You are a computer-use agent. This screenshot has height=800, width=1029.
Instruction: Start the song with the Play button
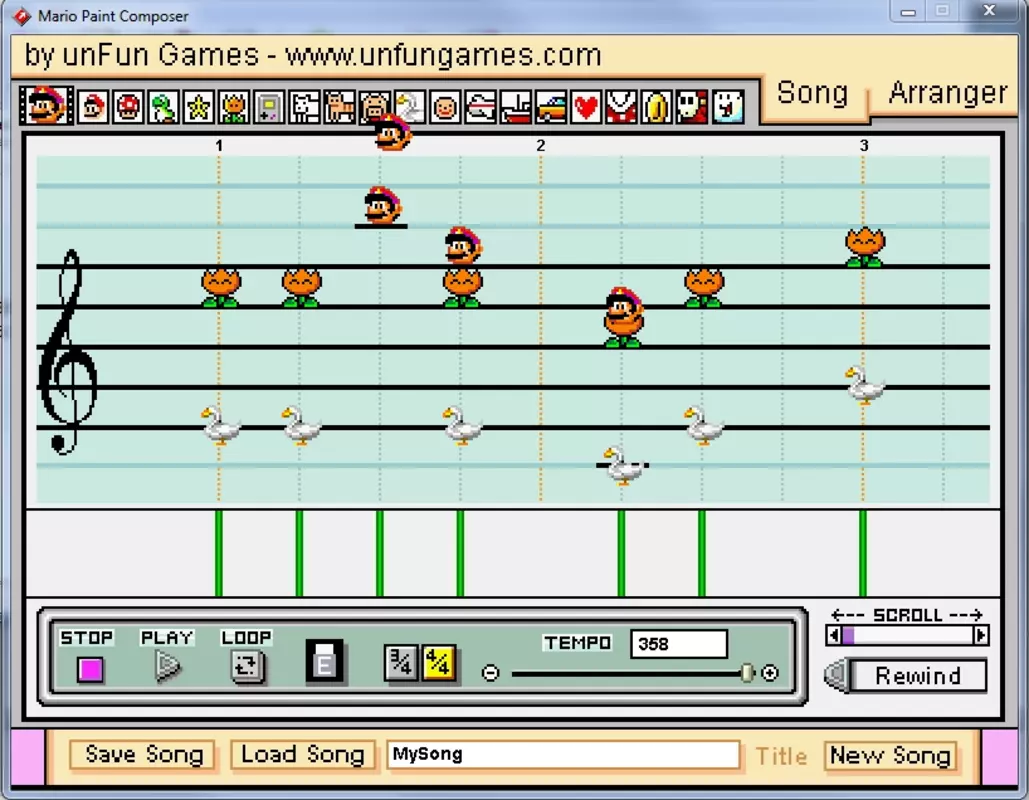[167, 667]
